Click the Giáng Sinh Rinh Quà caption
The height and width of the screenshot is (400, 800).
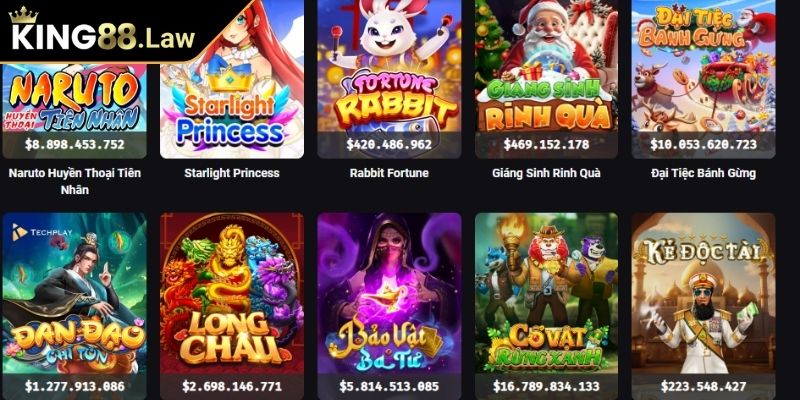tap(546, 173)
